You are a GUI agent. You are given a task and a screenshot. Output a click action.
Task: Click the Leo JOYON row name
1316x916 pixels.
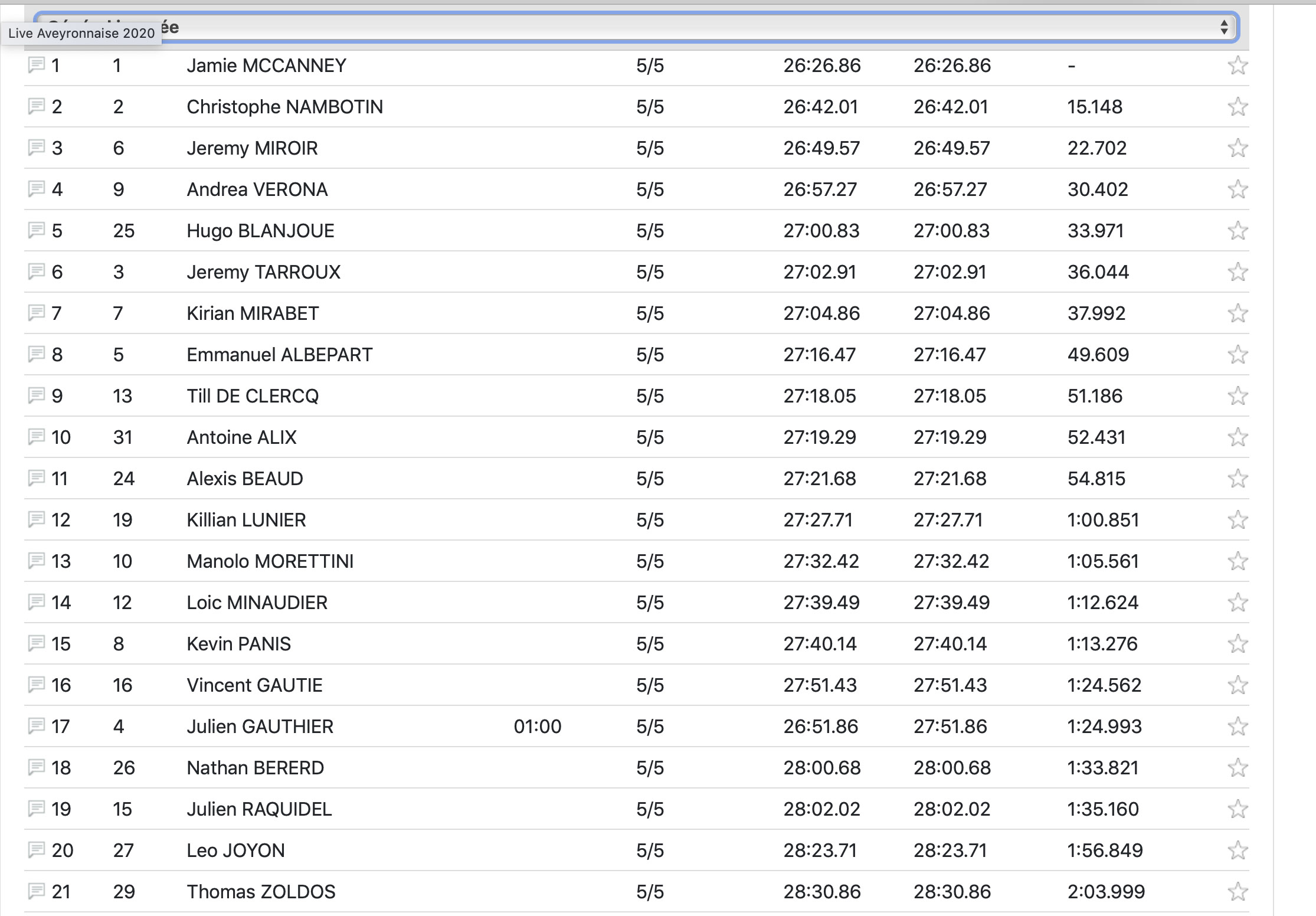235,850
